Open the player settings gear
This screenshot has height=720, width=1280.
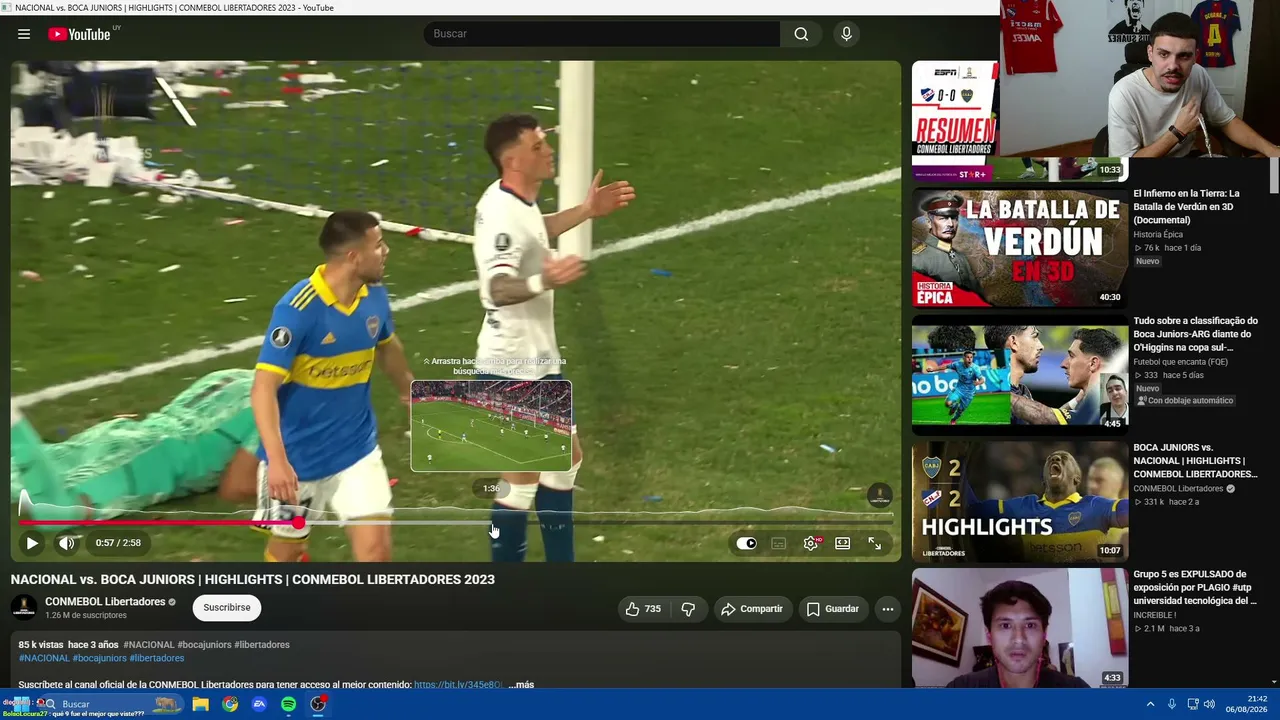pyautogui.click(x=811, y=543)
